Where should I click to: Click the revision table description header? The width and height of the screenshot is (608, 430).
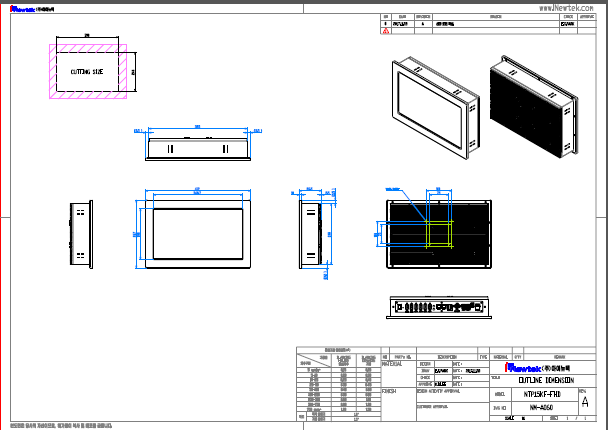[x=496, y=17]
